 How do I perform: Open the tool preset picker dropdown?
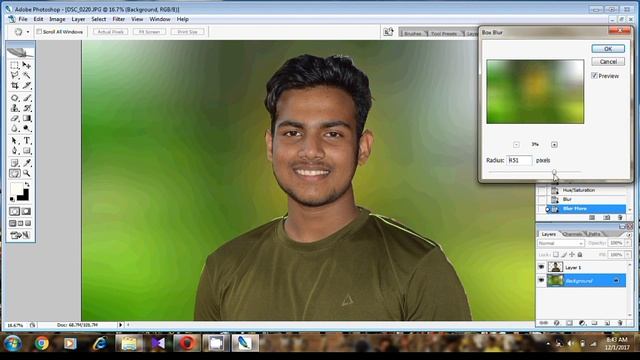point(28,32)
